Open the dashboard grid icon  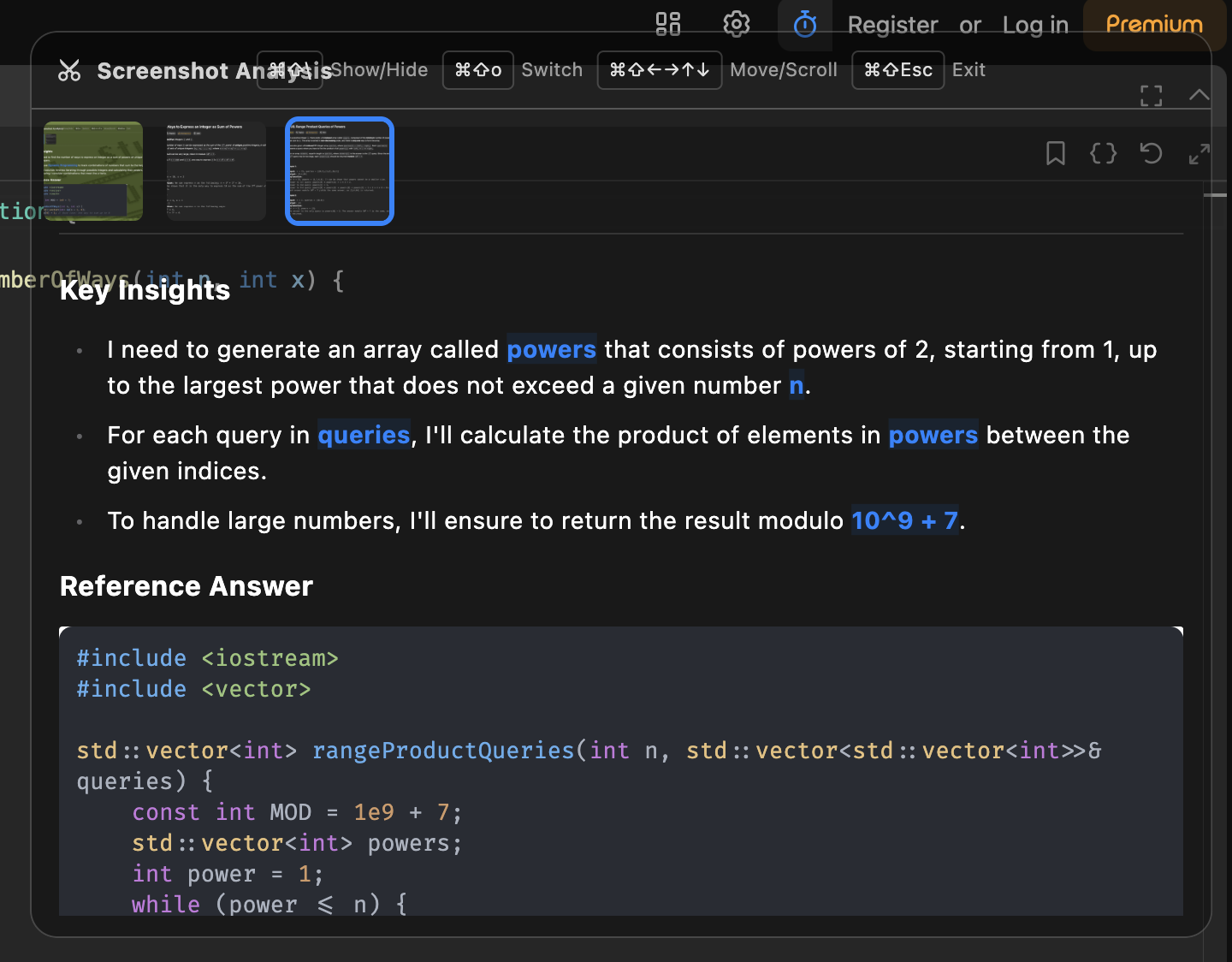pyautogui.click(x=667, y=24)
